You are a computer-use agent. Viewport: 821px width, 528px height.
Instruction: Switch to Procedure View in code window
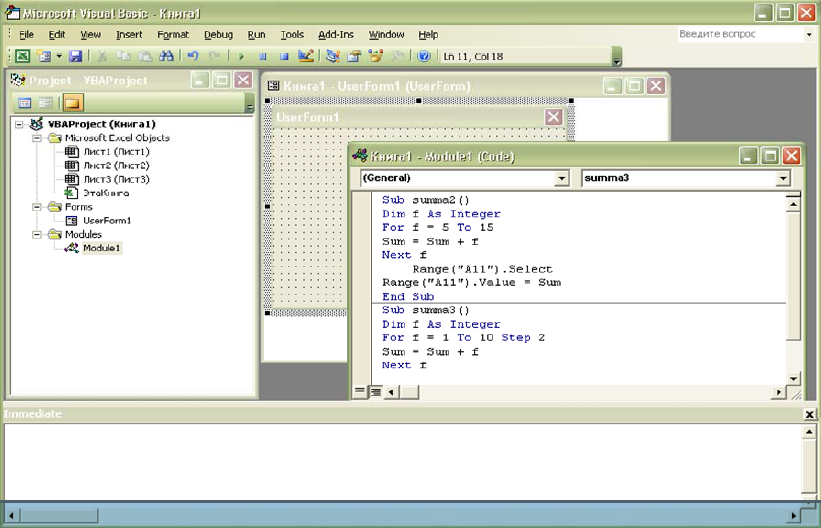point(359,391)
